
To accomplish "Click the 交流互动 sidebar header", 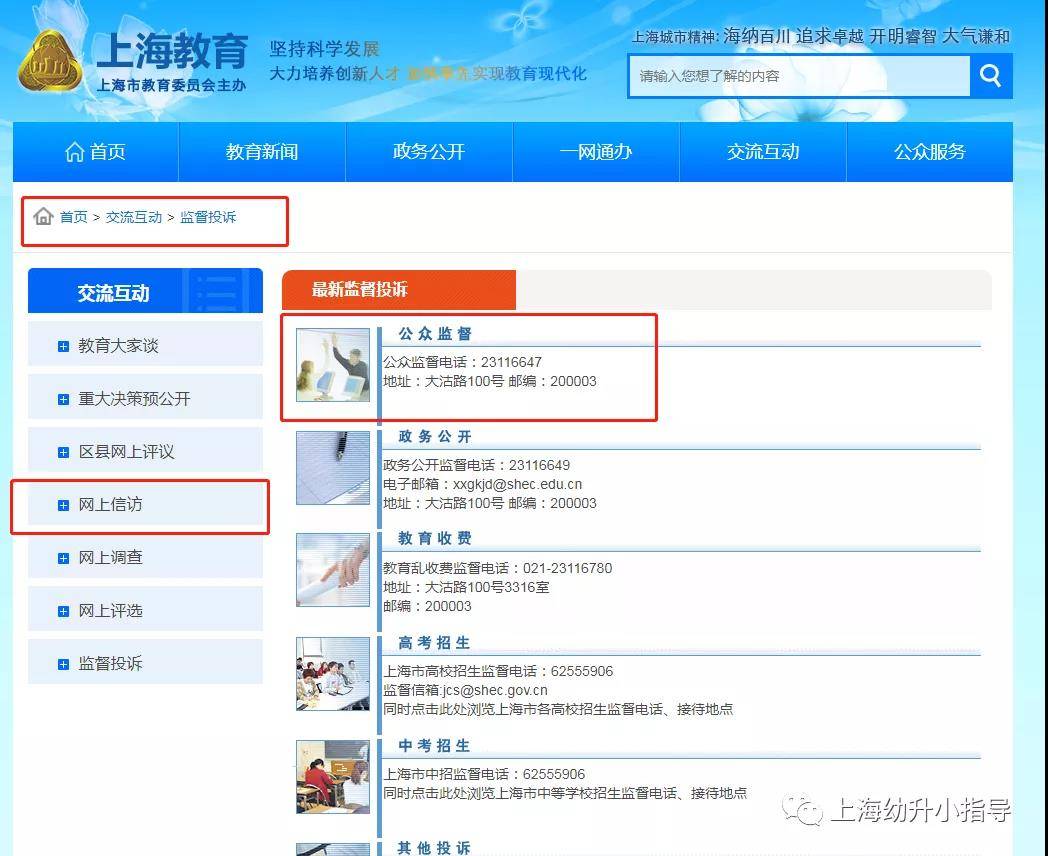I will [145, 291].
